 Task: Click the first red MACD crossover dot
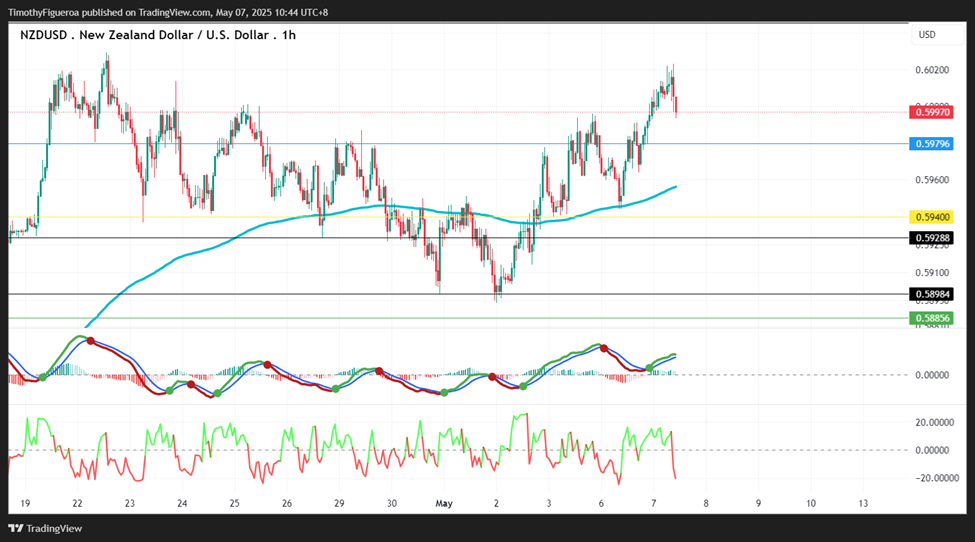tap(91, 341)
